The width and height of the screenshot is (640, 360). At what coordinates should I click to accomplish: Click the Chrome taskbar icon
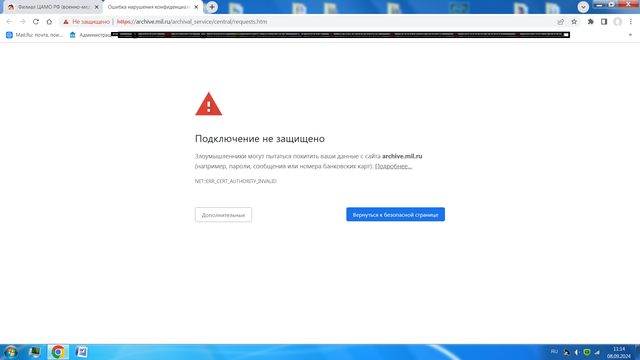click(58, 352)
